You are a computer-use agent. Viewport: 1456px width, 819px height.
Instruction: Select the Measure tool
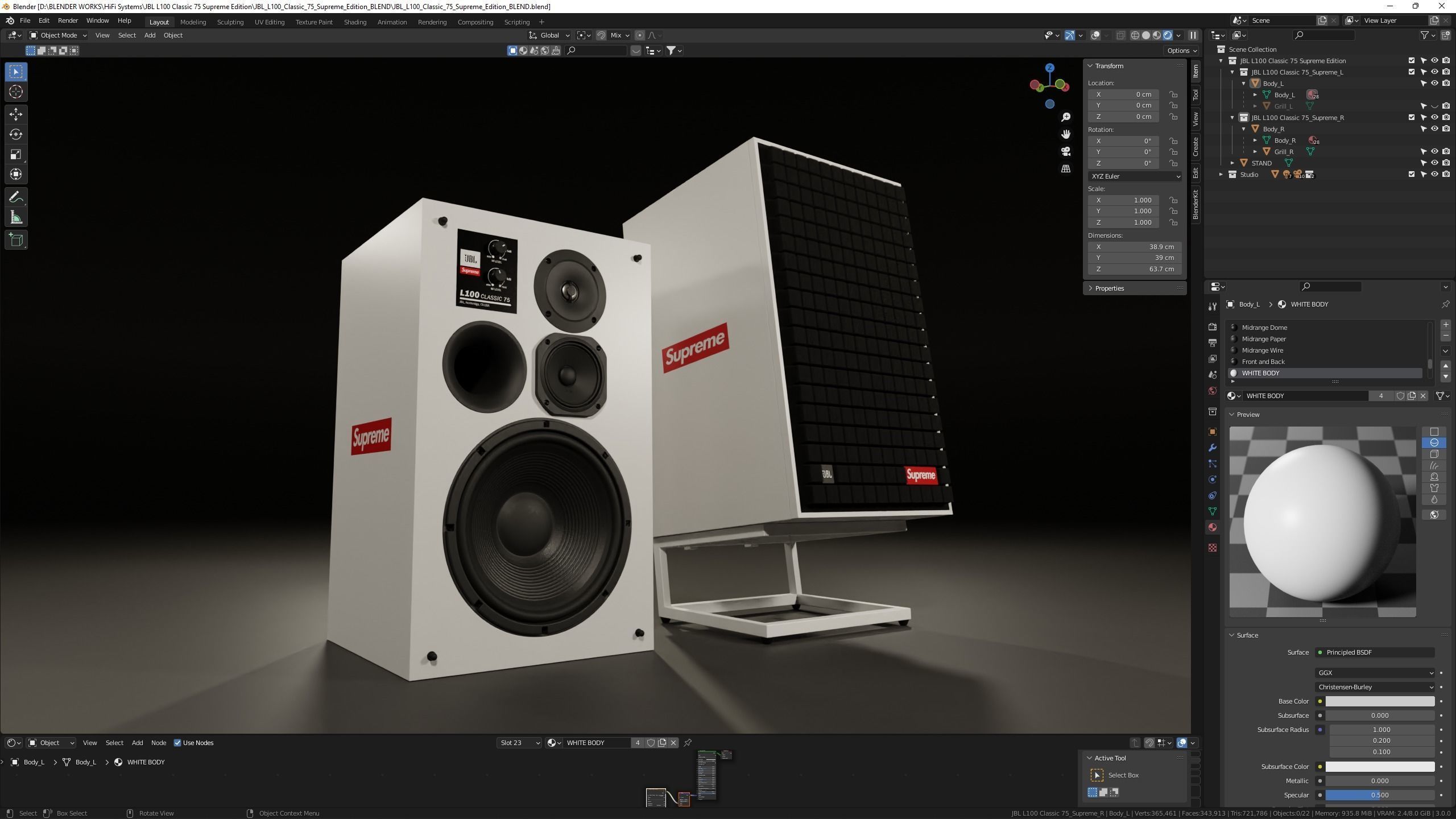16,217
